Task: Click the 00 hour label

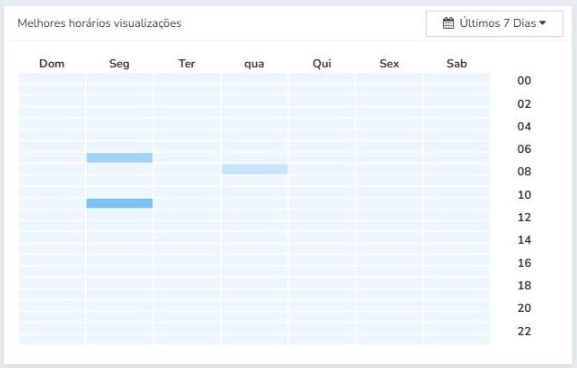Action: coord(524,81)
